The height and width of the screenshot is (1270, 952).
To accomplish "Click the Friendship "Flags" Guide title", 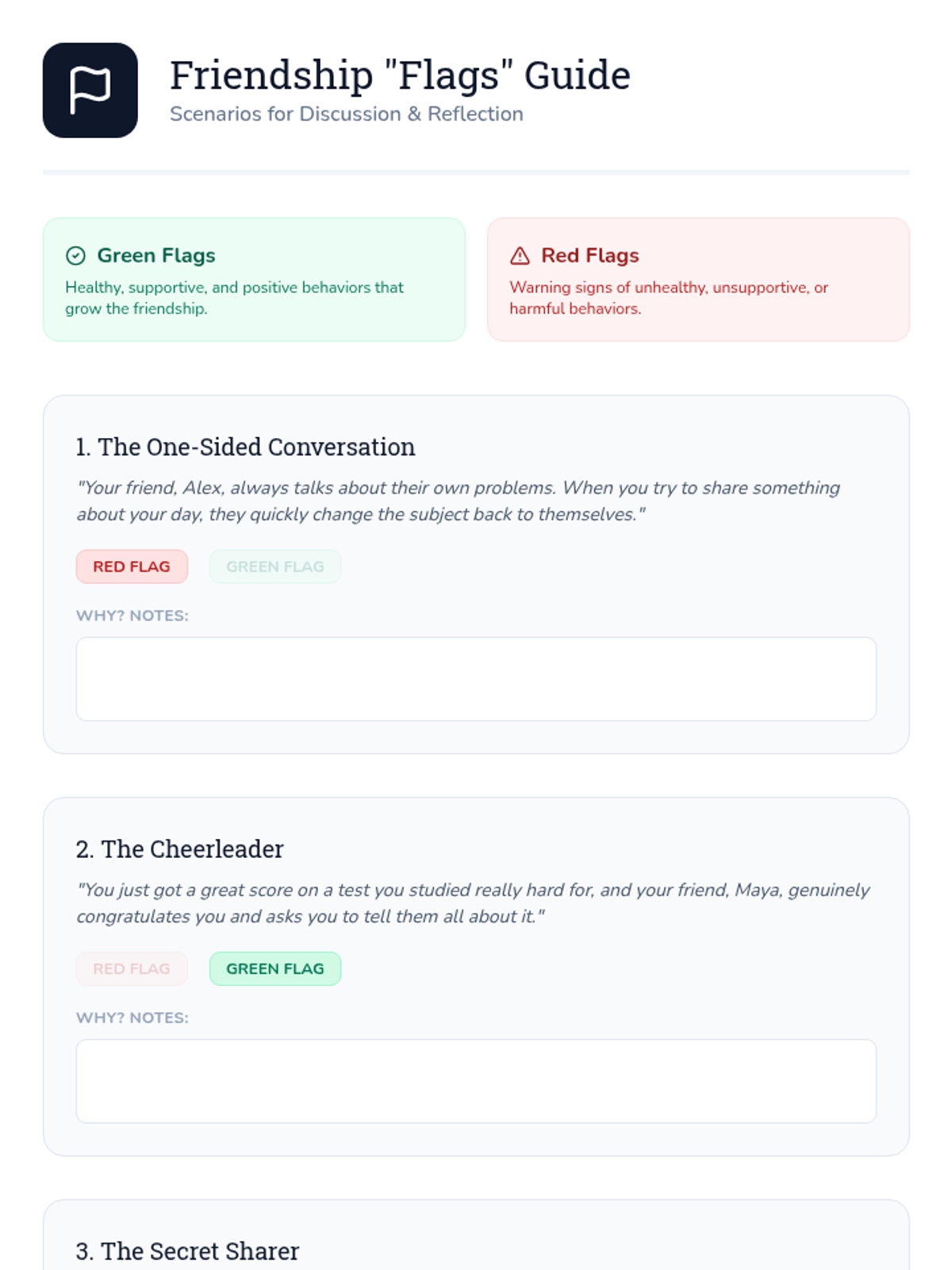I will pos(400,75).
